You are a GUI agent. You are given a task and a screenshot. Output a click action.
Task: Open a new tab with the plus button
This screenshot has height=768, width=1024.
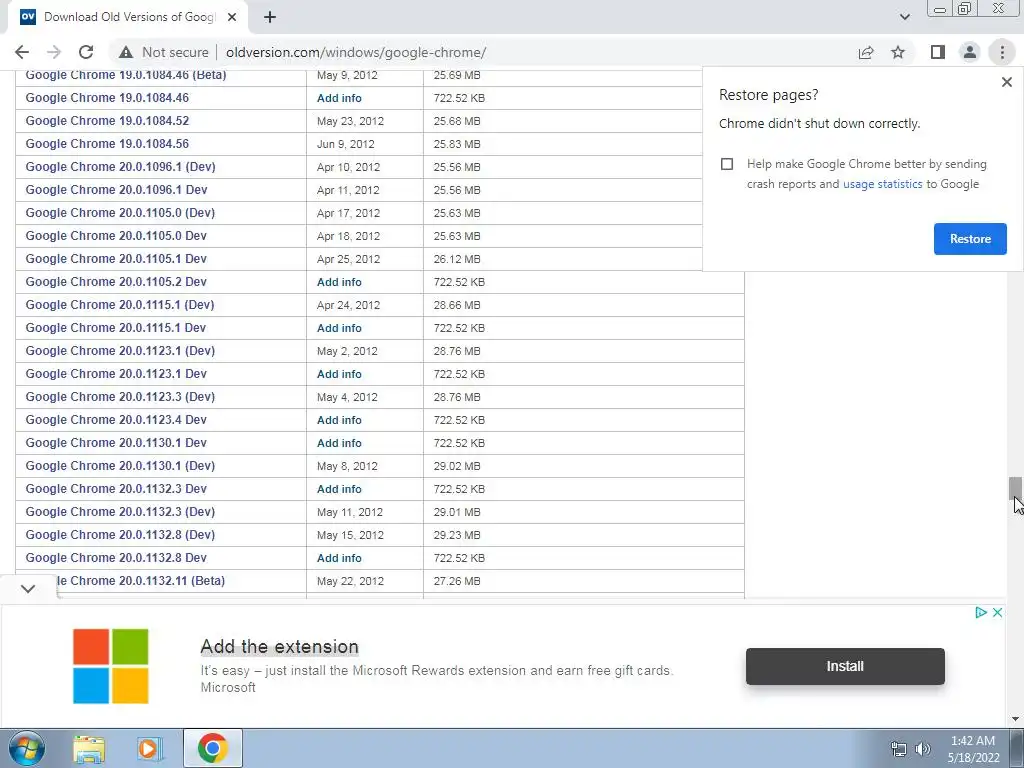click(x=270, y=17)
